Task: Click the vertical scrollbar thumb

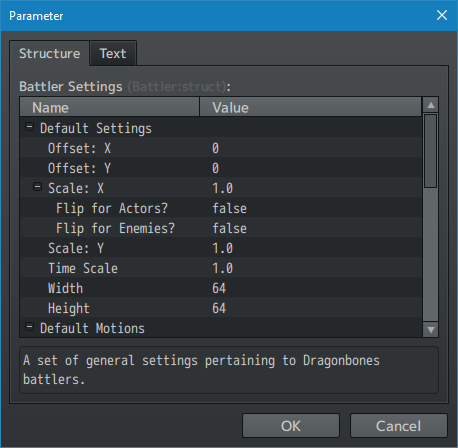Action: pos(431,151)
